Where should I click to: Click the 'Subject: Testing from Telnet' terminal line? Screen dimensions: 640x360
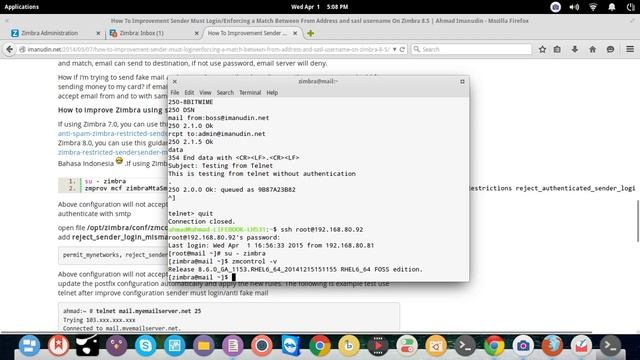pos(220,166)
